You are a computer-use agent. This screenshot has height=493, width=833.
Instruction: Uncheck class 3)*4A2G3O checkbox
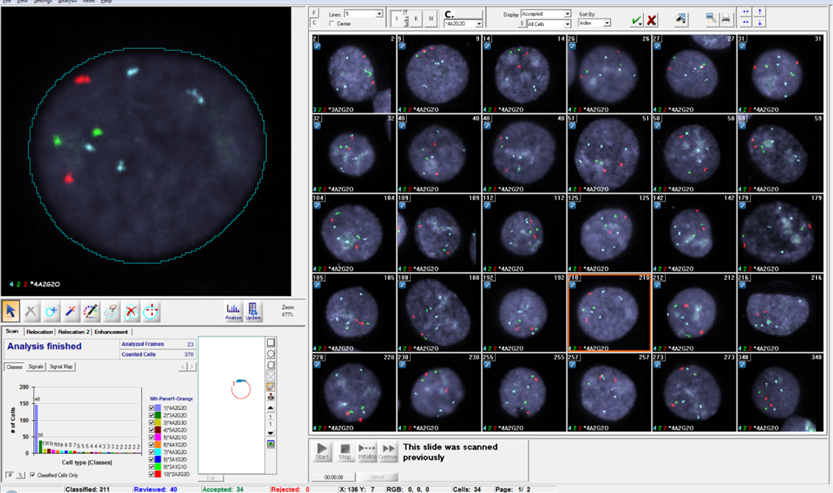152,423
